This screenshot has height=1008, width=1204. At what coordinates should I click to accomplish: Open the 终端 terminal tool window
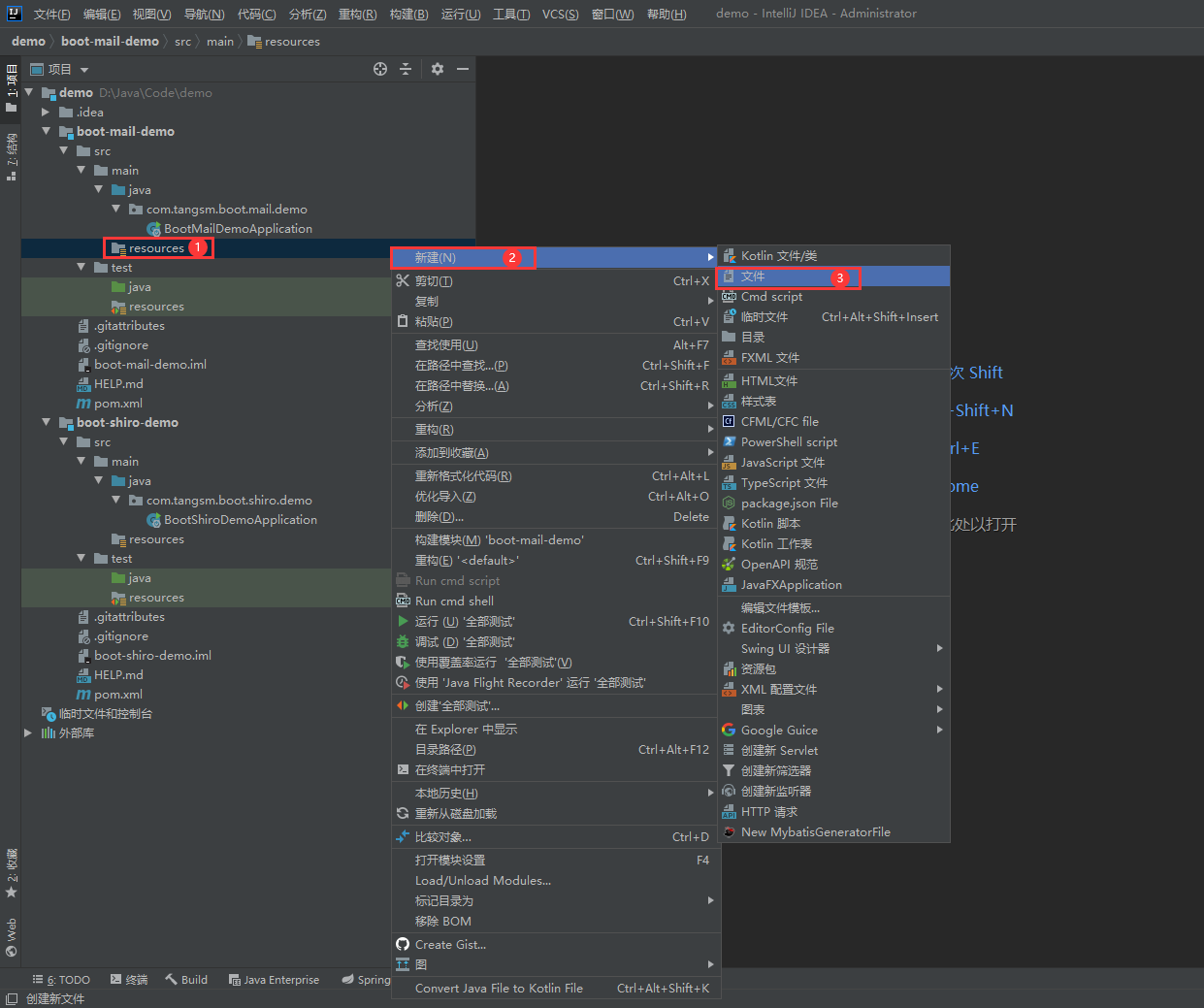coord(129,980)
